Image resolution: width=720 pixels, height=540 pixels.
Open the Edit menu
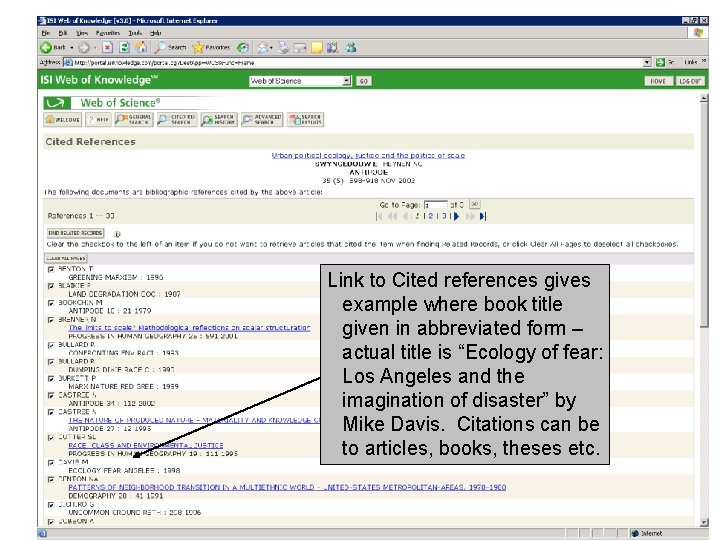pos(63,33)
